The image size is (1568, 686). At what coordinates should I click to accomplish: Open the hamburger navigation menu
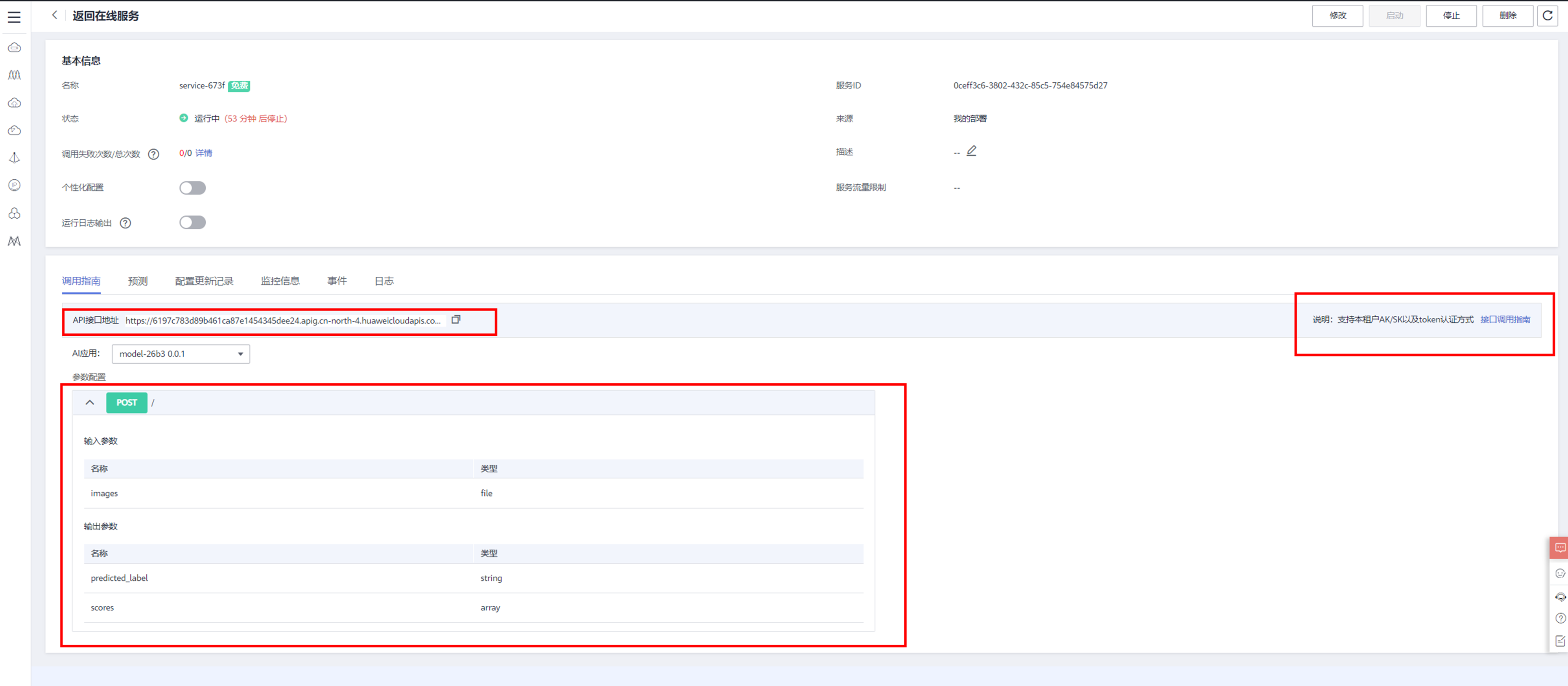14,17
